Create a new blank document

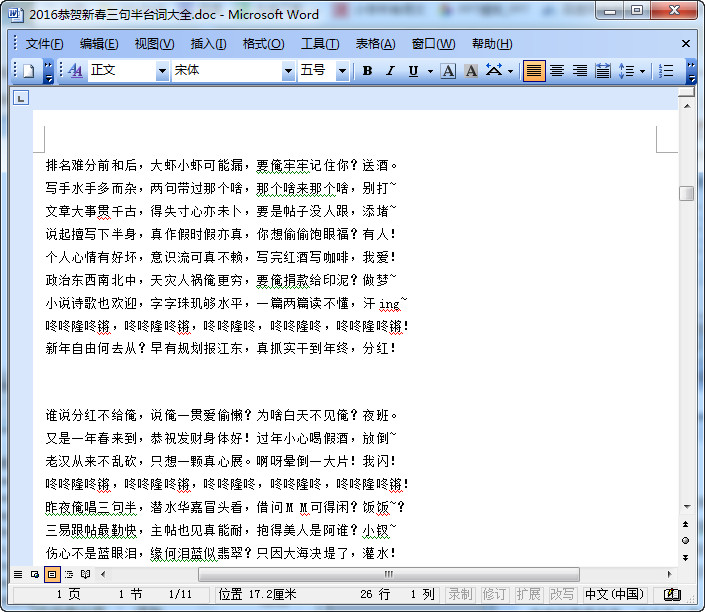click(x=29, y=71)
